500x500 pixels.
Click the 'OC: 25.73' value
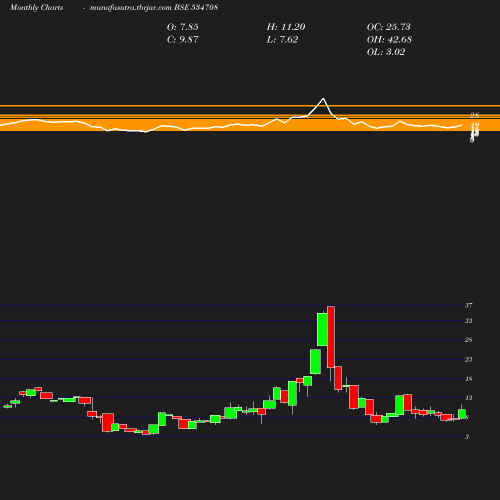[x=388, y=27]
